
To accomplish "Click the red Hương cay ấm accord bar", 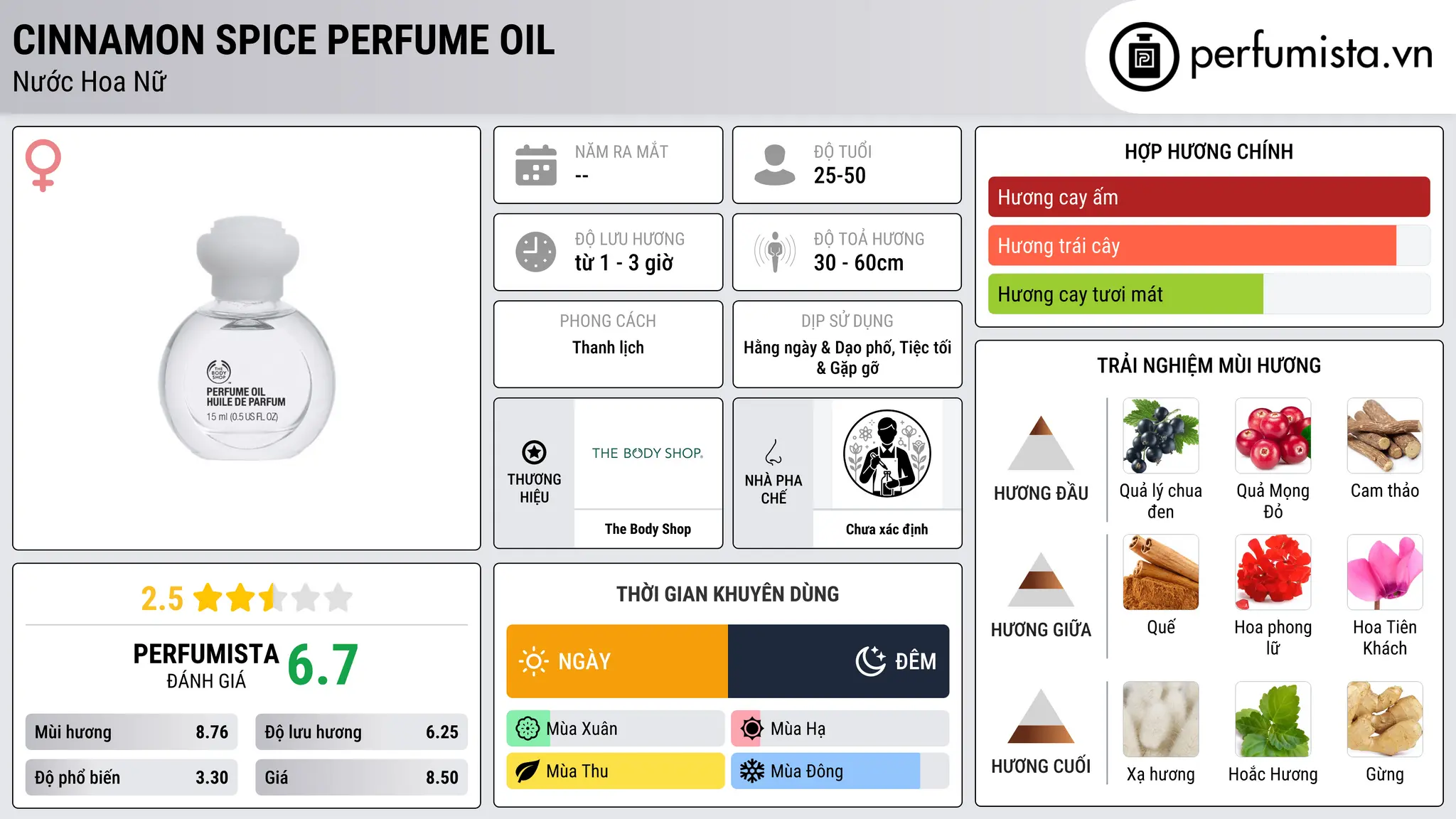I will click(x=1209, y=197).
